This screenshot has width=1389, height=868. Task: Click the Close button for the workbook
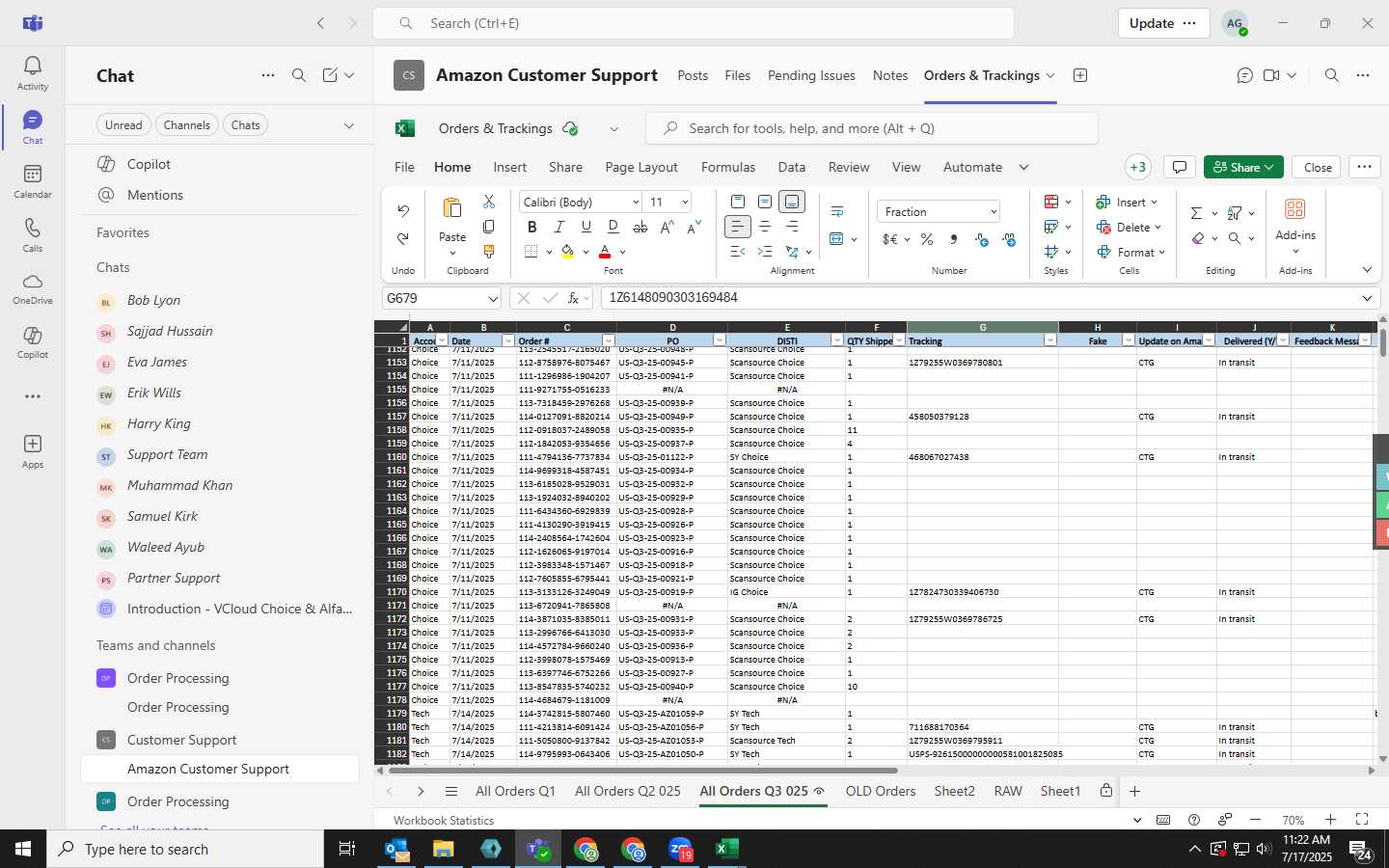(x=1318, y=167)
